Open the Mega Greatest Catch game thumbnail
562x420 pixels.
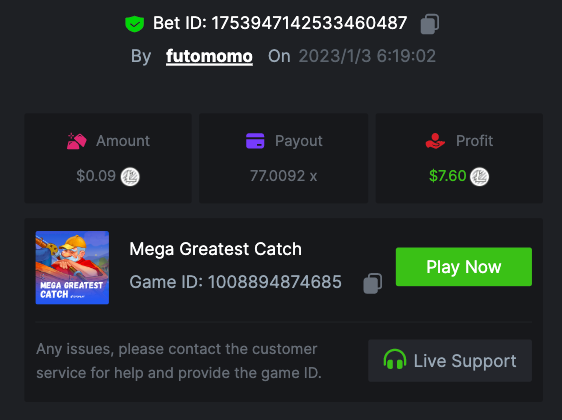tap(72, 268)
